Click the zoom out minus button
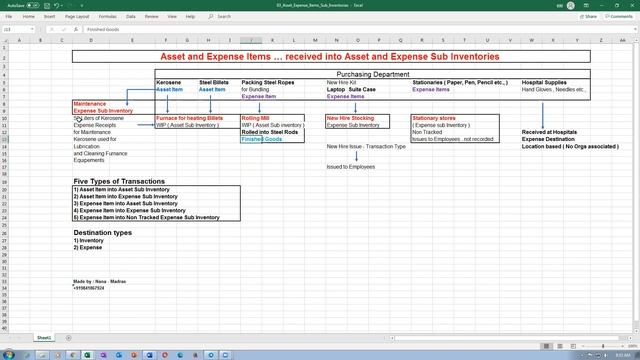This screenshot has width=640, height=360. point(583,346)
